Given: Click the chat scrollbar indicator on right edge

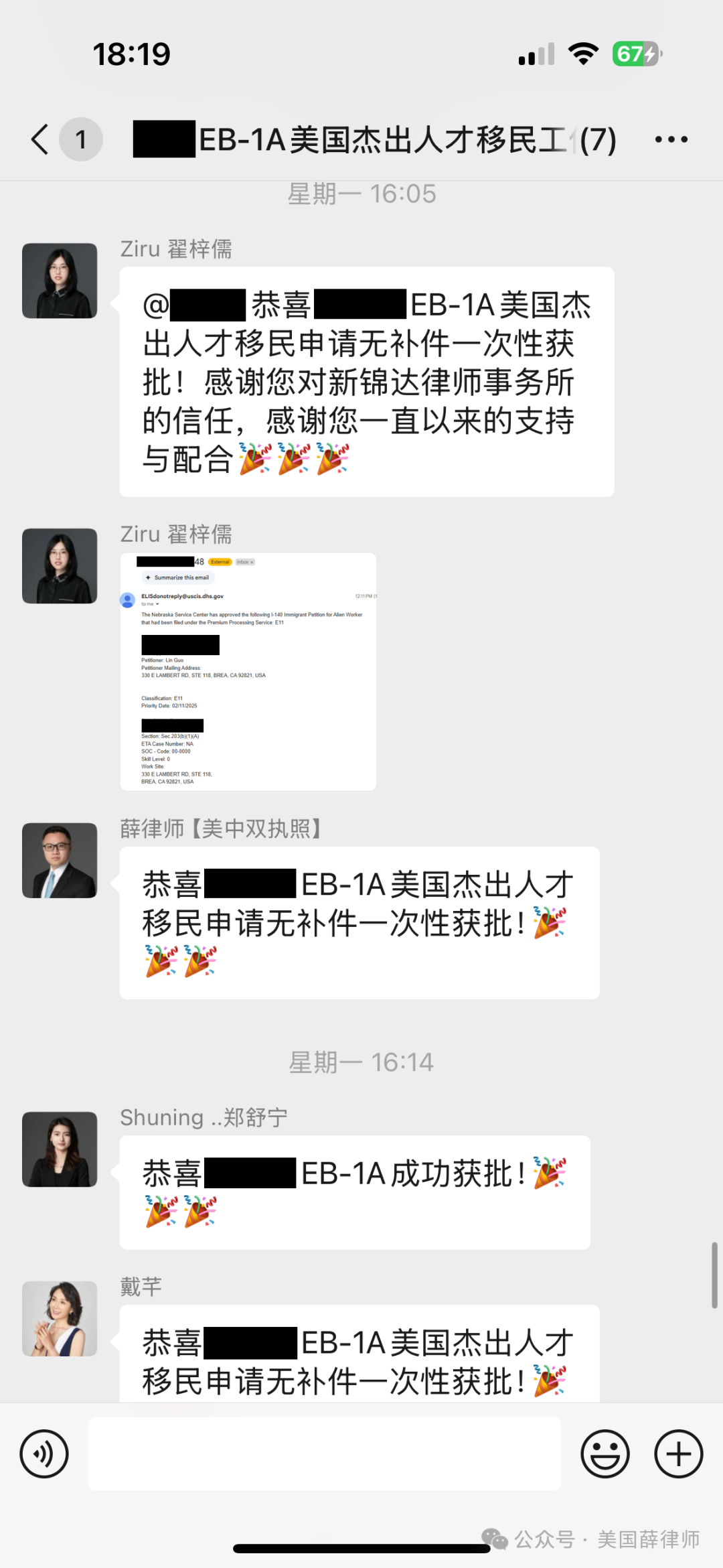Looking at the screenshot, I should (714, 1275).
